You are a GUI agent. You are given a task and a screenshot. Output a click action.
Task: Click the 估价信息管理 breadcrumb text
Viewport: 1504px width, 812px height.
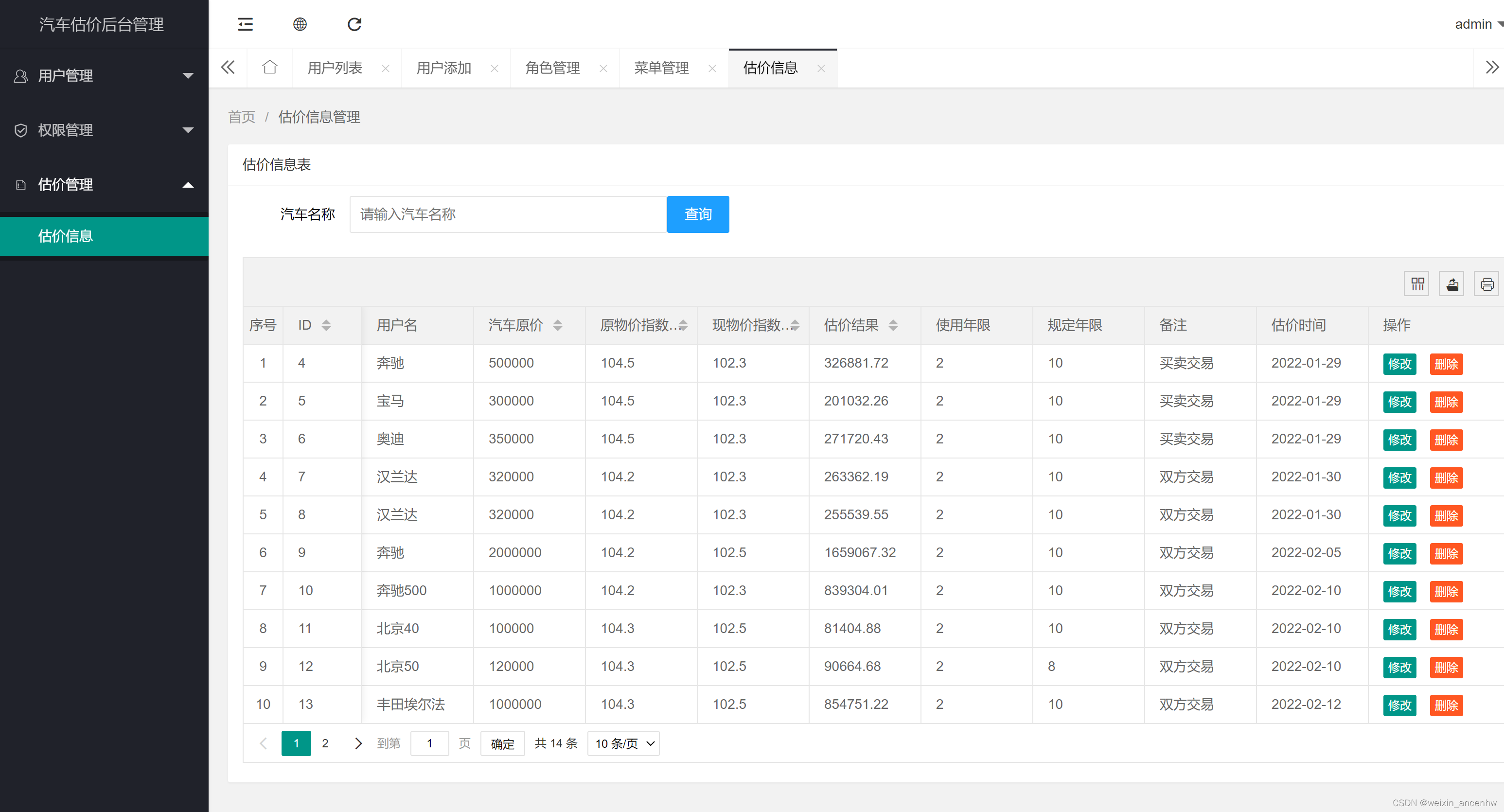(319, 117)
